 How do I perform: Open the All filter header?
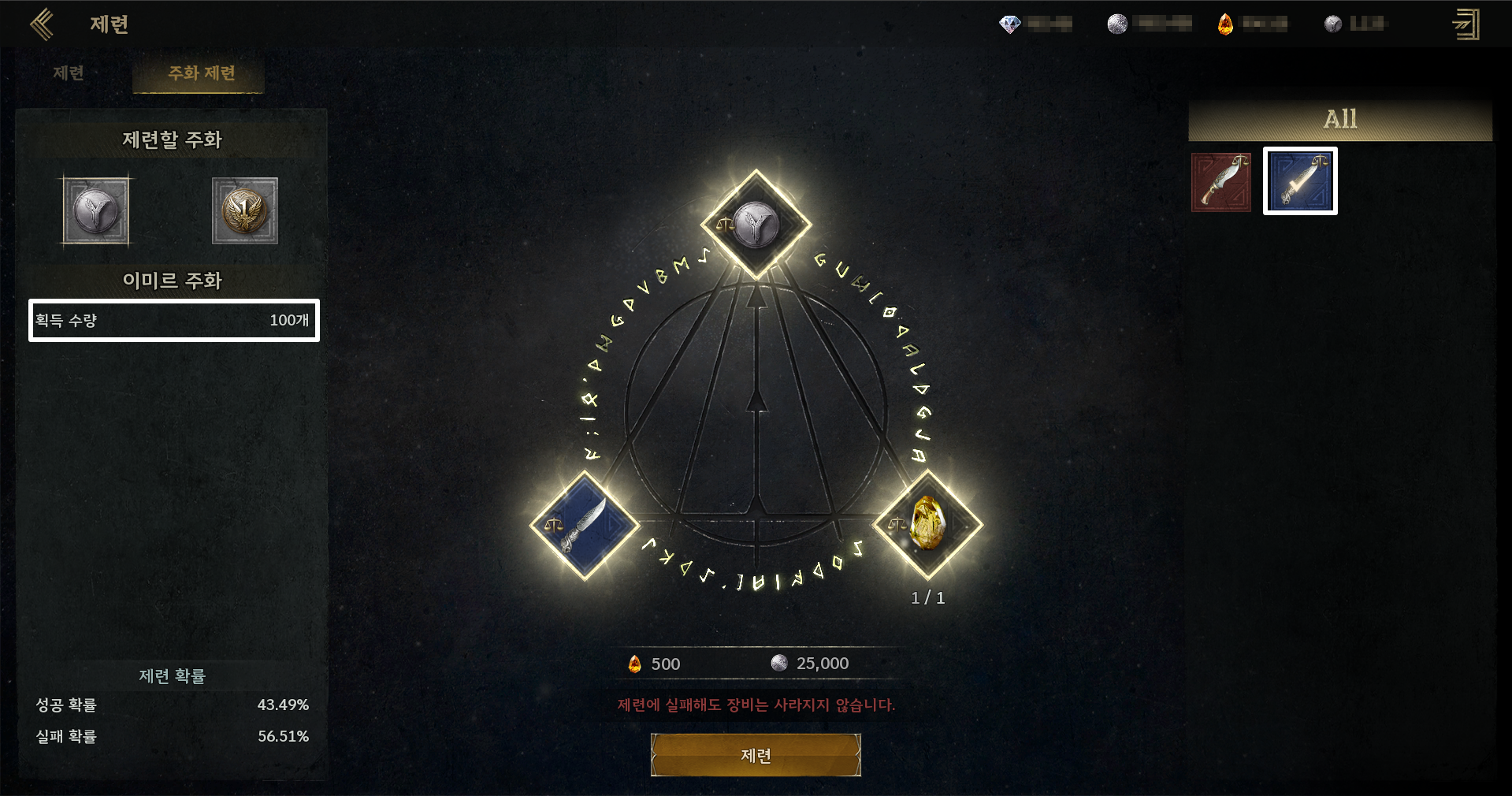[1340, 120]
